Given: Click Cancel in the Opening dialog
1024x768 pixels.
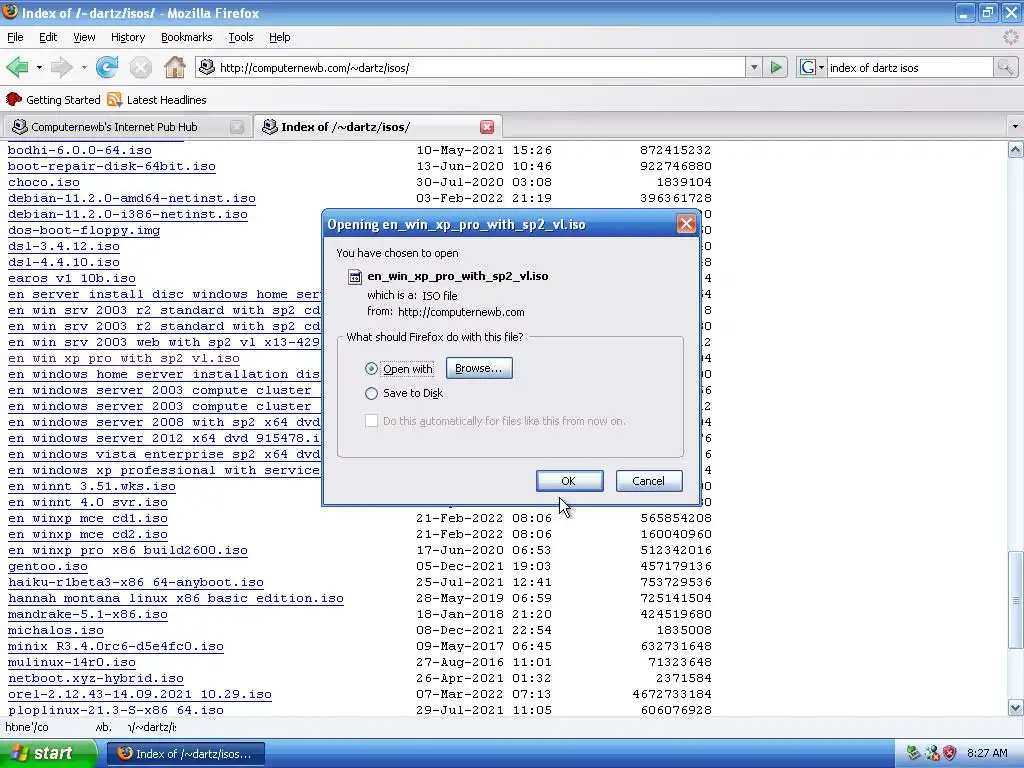Looking at the screenshot, I should (648, 481).
